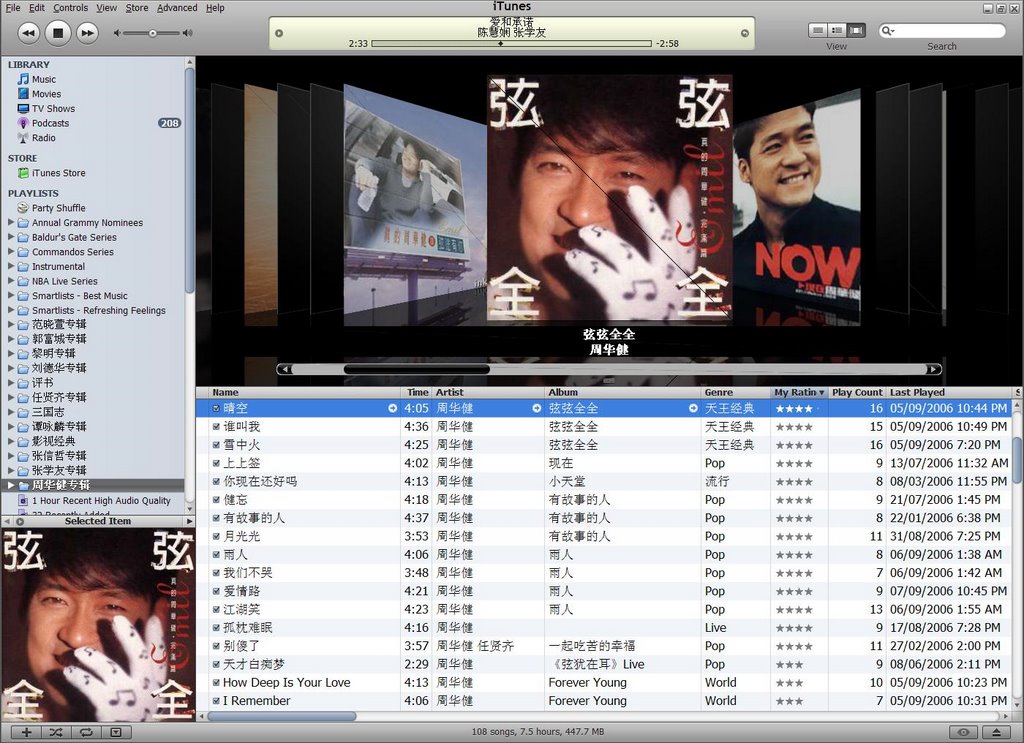
Task: Click the cover flow scrollbar thumb
Action: tap(417, 370)
